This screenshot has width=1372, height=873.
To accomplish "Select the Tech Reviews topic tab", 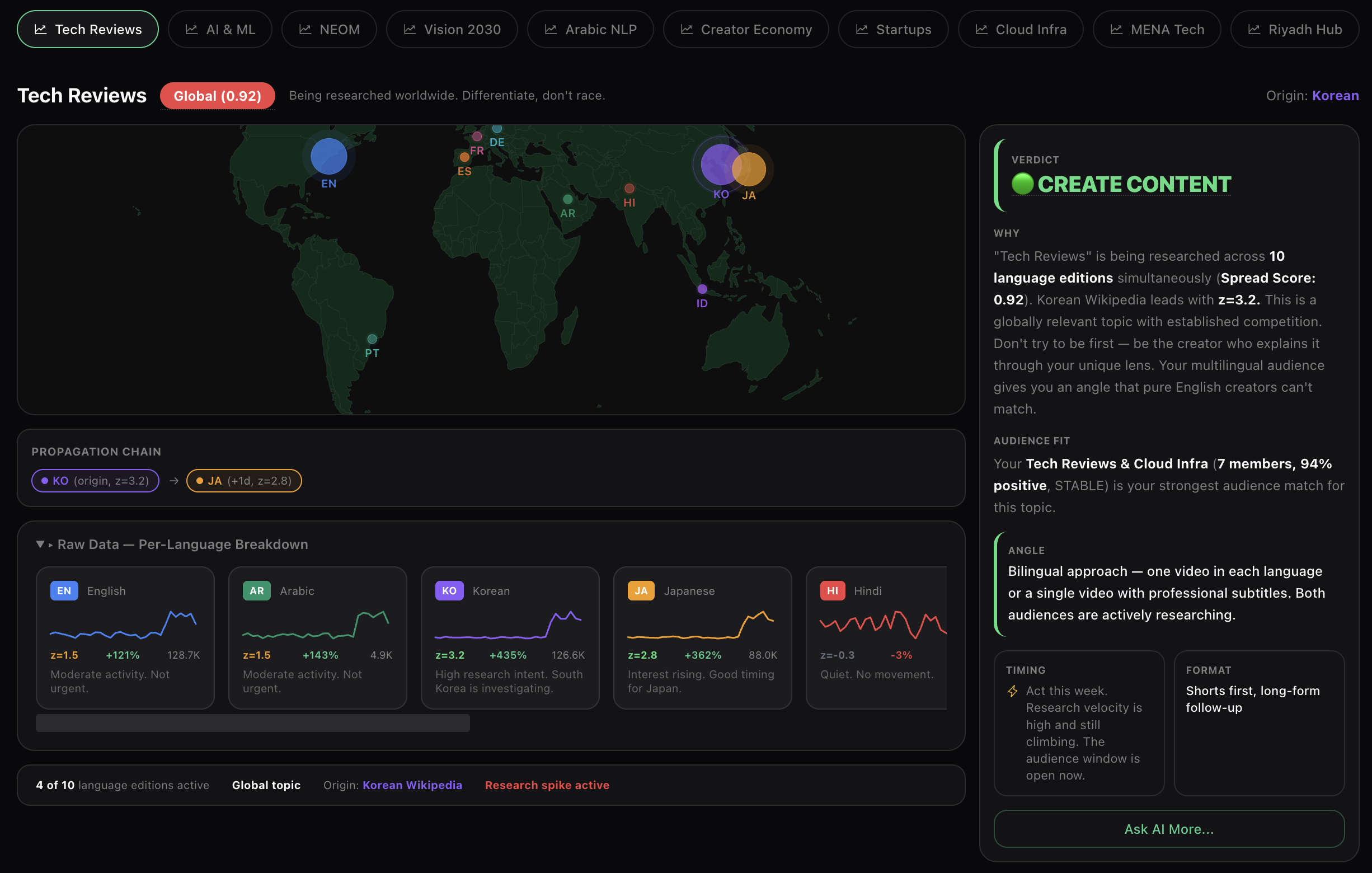I will point(88,29).
